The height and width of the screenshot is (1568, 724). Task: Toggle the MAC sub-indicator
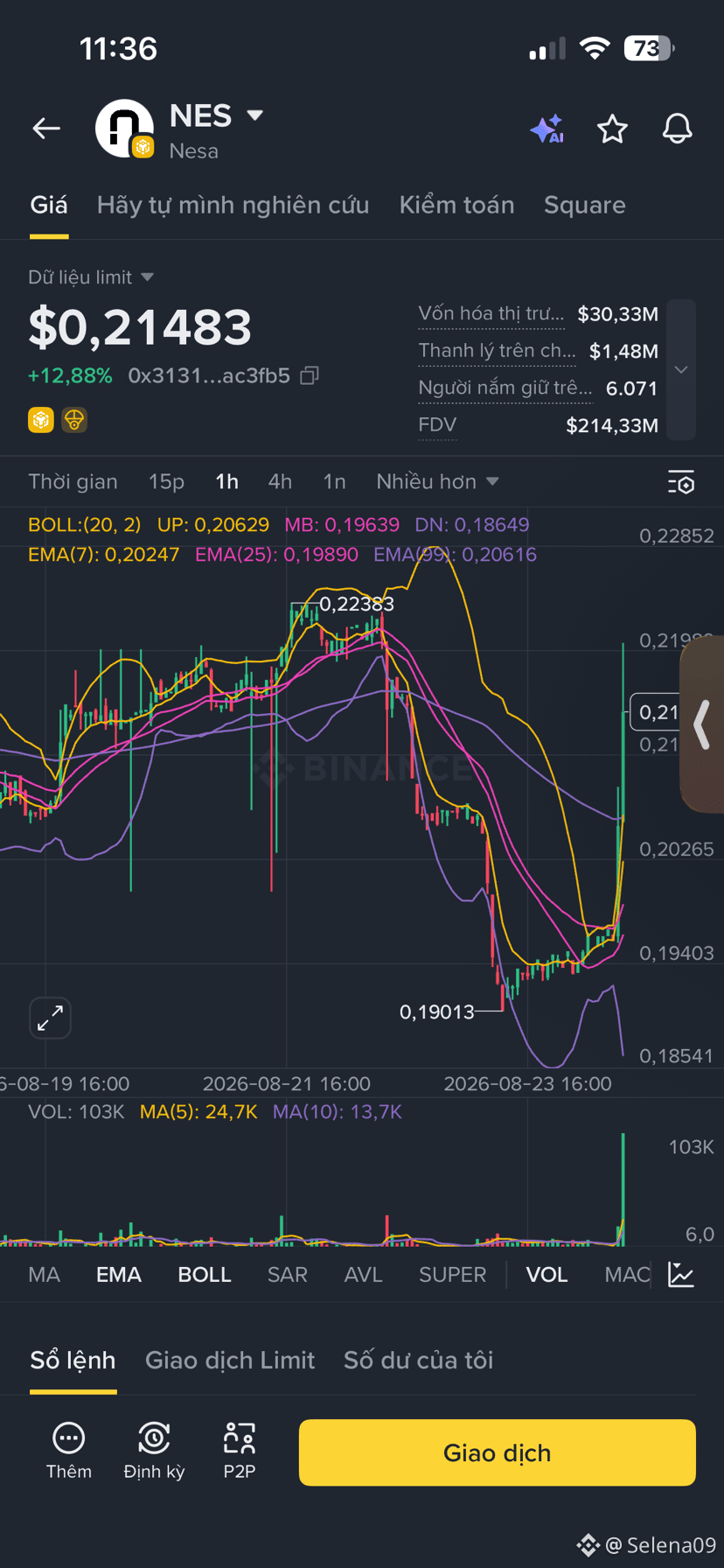click(627, 1275)
